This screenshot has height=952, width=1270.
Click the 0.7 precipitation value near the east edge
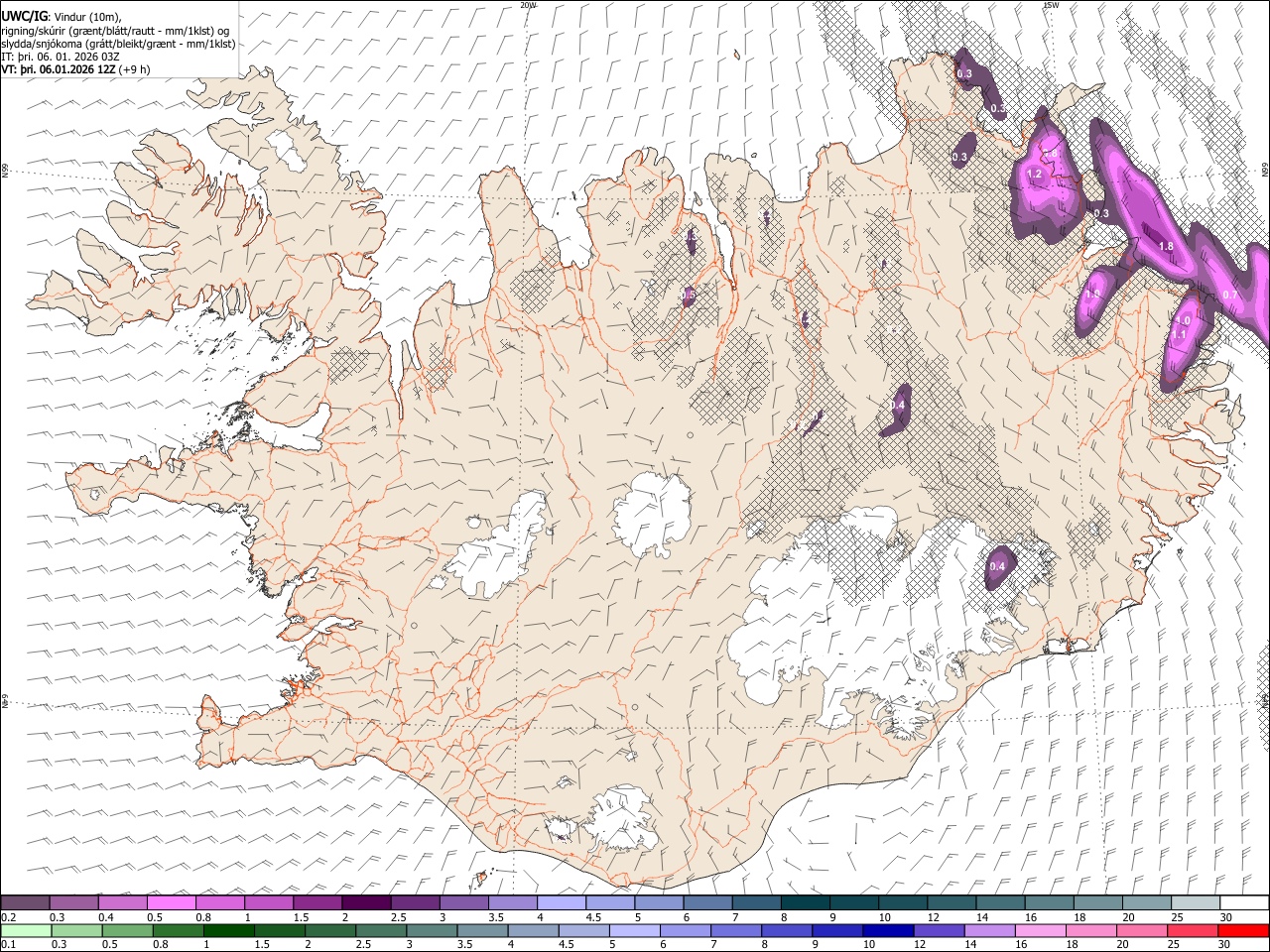click(x=1230, y=295)
